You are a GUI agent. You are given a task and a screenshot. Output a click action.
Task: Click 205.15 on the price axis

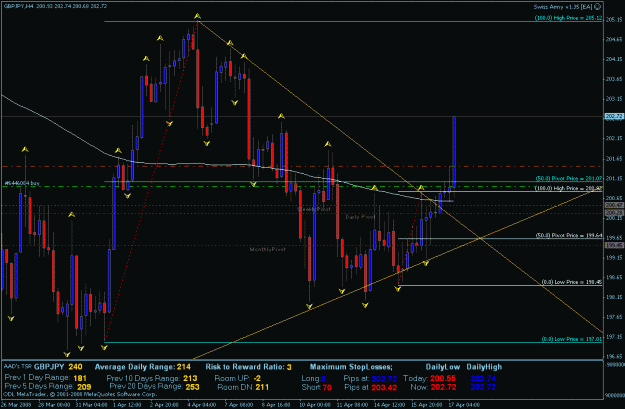(x=614, y=20)
